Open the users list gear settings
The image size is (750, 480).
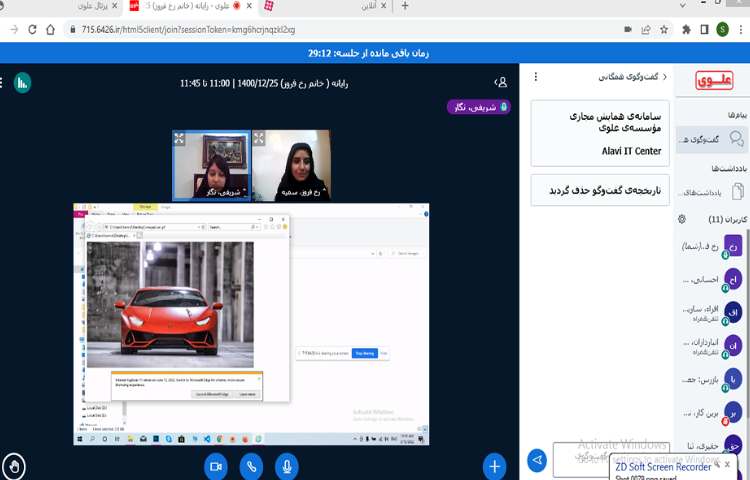(x=682, y=219)
